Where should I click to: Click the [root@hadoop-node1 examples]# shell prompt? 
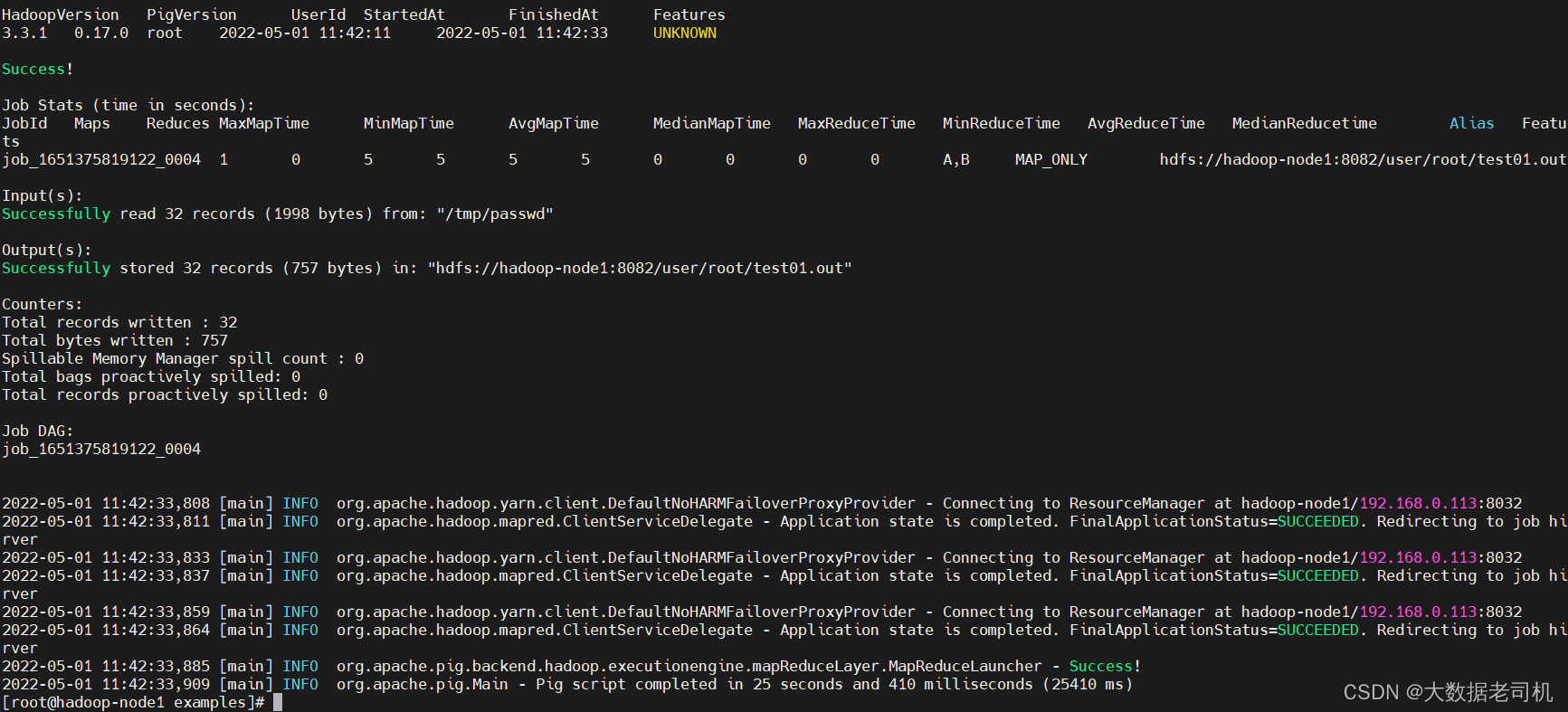[x=133, y=702]
